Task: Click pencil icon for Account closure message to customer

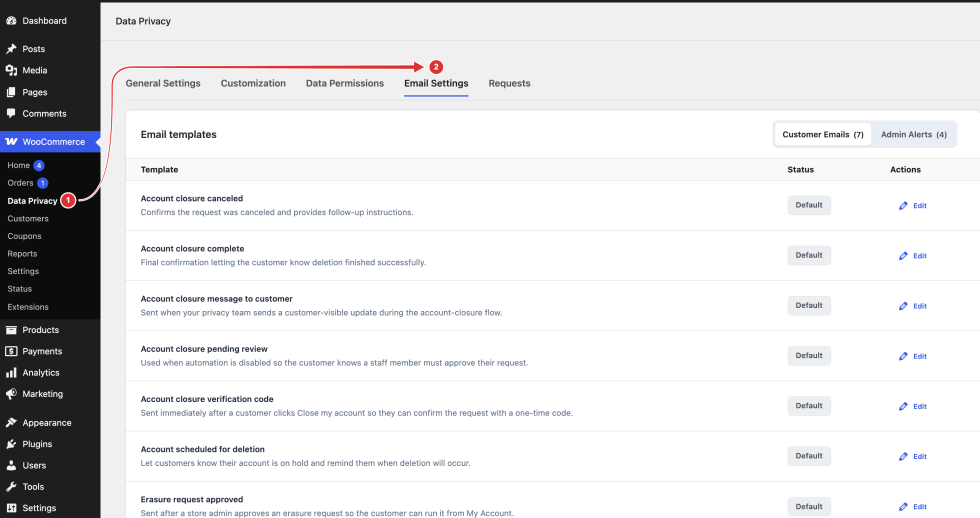Action: 903,306
